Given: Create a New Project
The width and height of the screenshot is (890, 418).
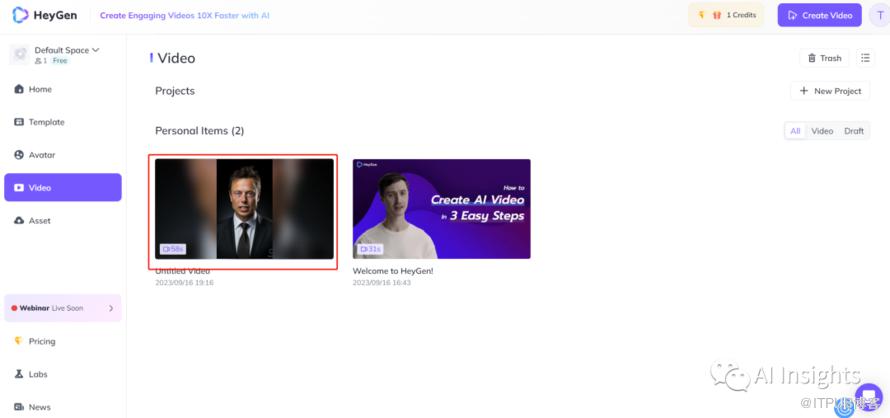Looking at the screenshot, I should point(830,91).
